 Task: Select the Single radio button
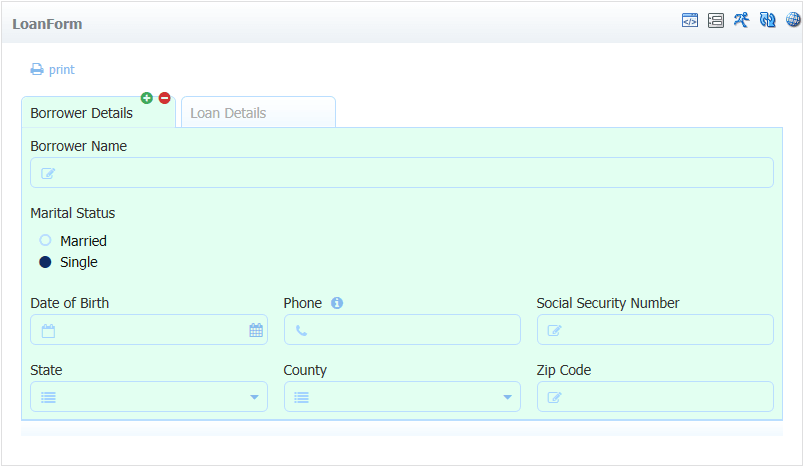click(45, 262)
